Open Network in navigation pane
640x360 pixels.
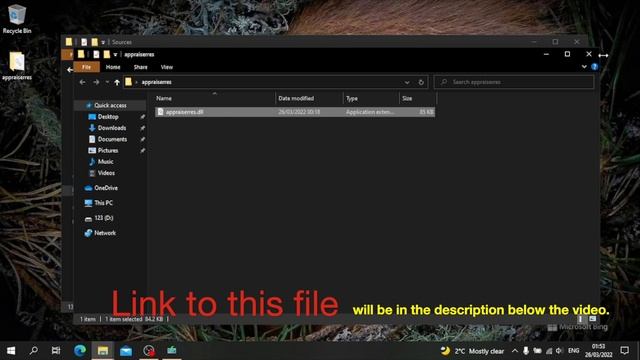(x=105, y=233)
